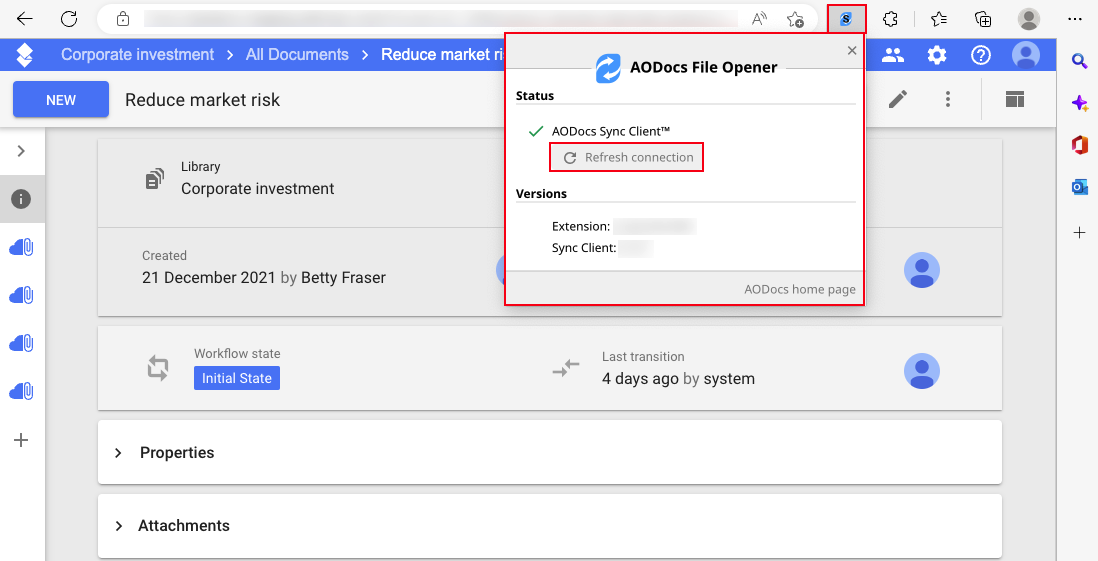The height and width of the screenshot is (561, 1098).
Task: Click the workflow state cycle icon
Action: pyautogui.click(x=158, y=368)
